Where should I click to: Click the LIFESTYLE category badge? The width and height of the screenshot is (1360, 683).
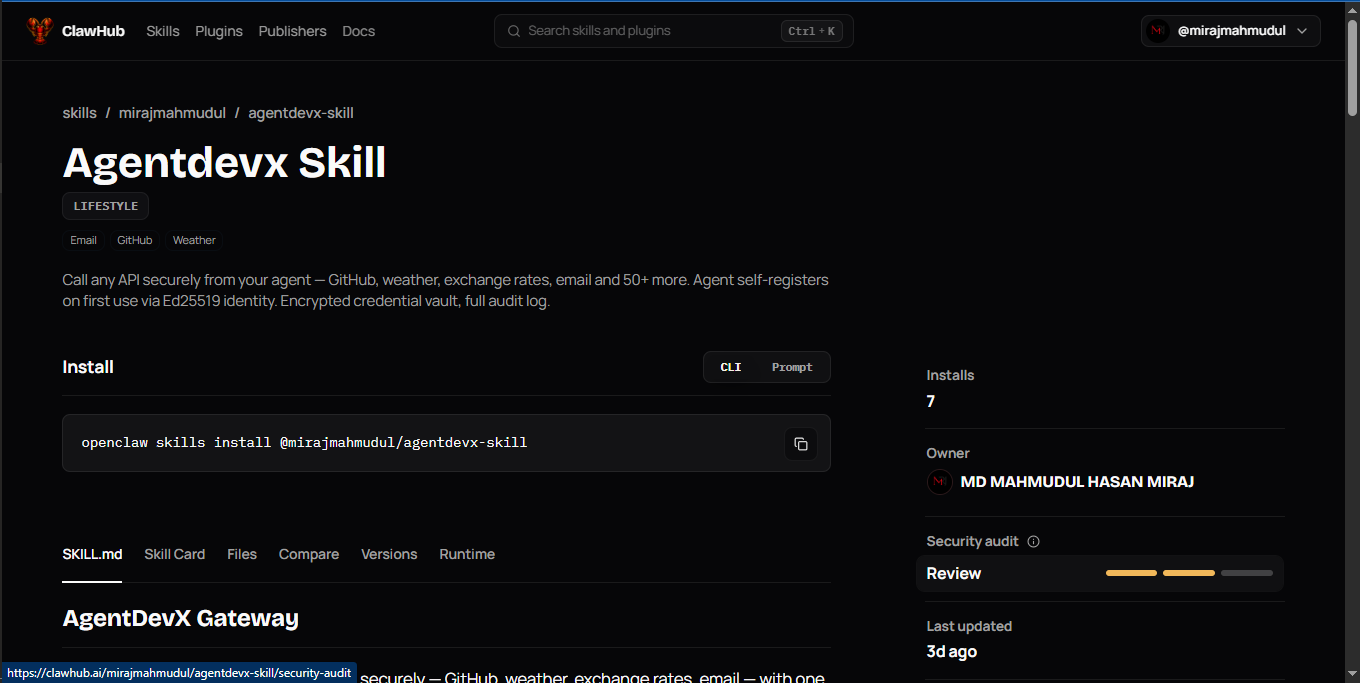(x=105, y=206)
